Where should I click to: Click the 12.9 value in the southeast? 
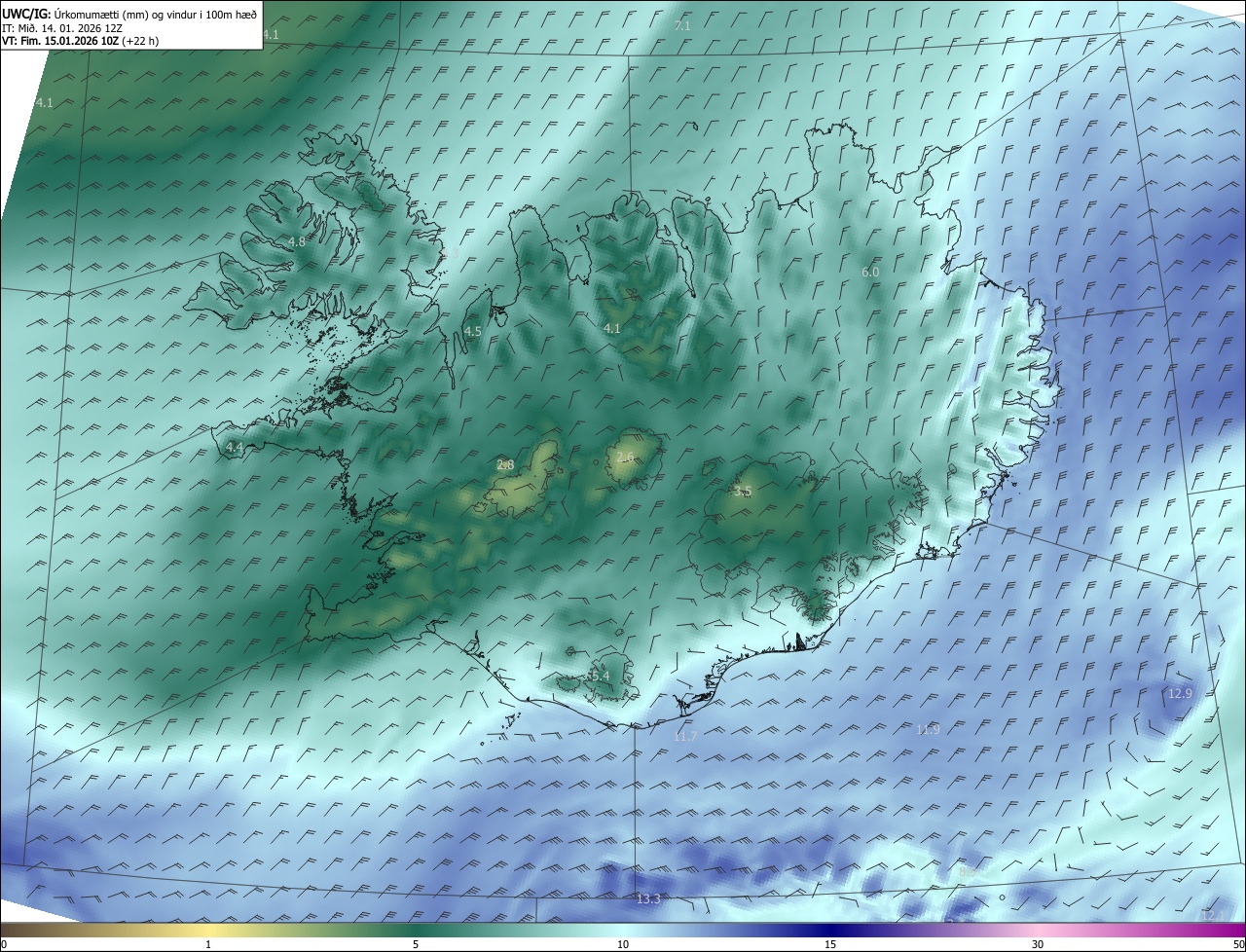pos(1180,693)
